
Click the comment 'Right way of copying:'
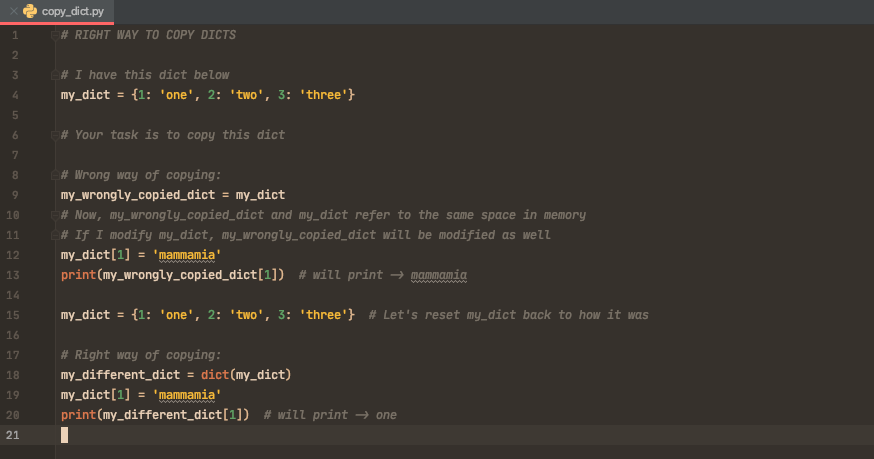pyautogui.click(x=141, y=355)
